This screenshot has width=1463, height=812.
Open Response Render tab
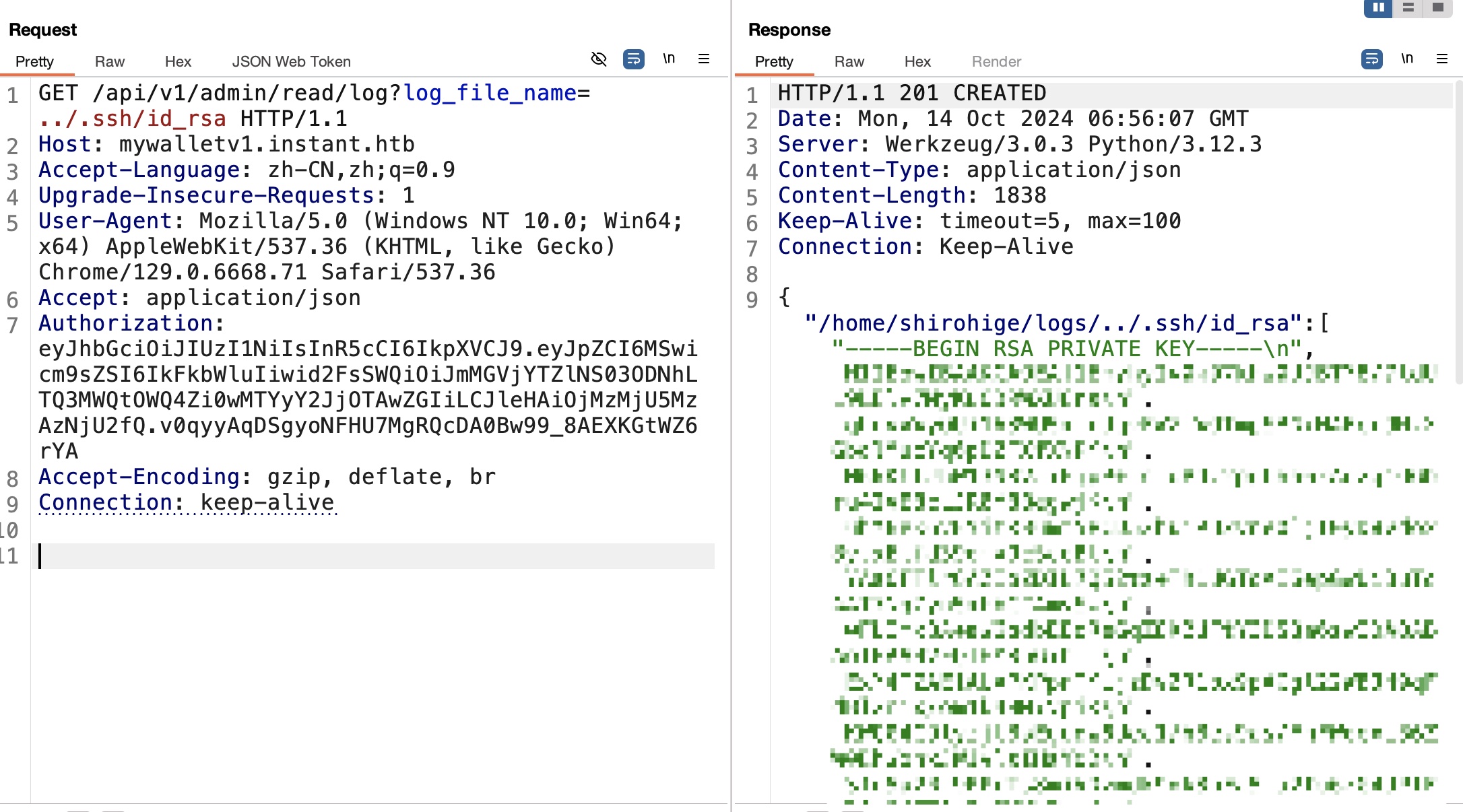click(x=996, y=62)
